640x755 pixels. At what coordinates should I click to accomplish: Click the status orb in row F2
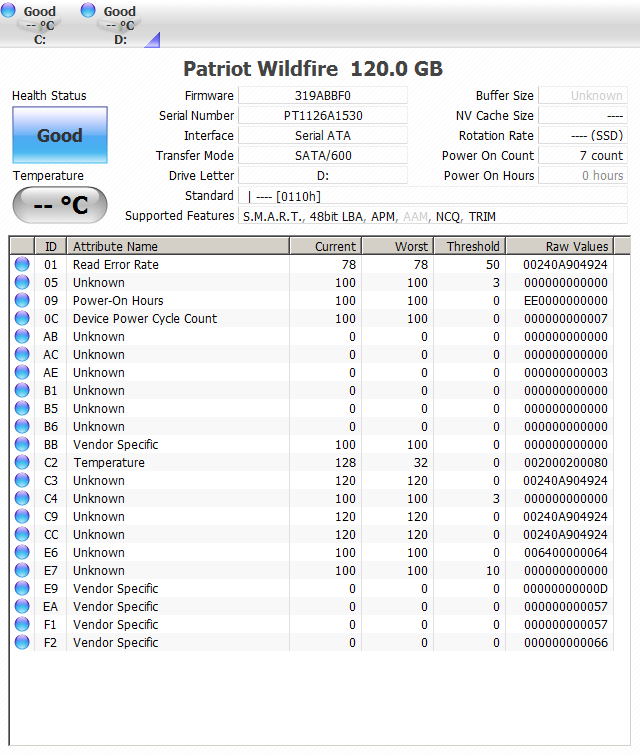click(x=22, y=643)
